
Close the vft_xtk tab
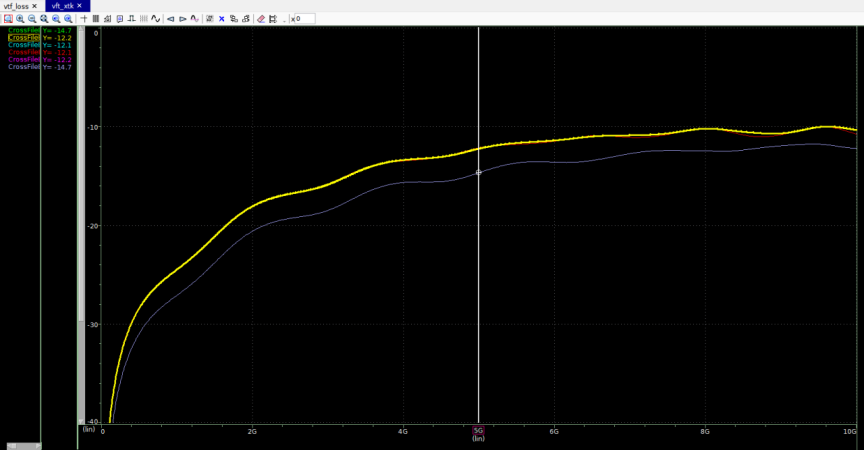click(79, 6)
